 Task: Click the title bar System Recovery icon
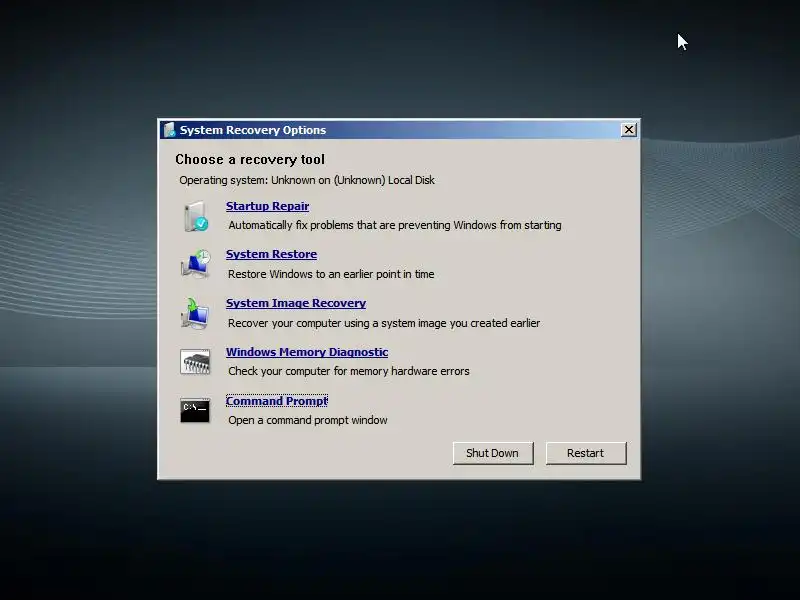[169, 130]
